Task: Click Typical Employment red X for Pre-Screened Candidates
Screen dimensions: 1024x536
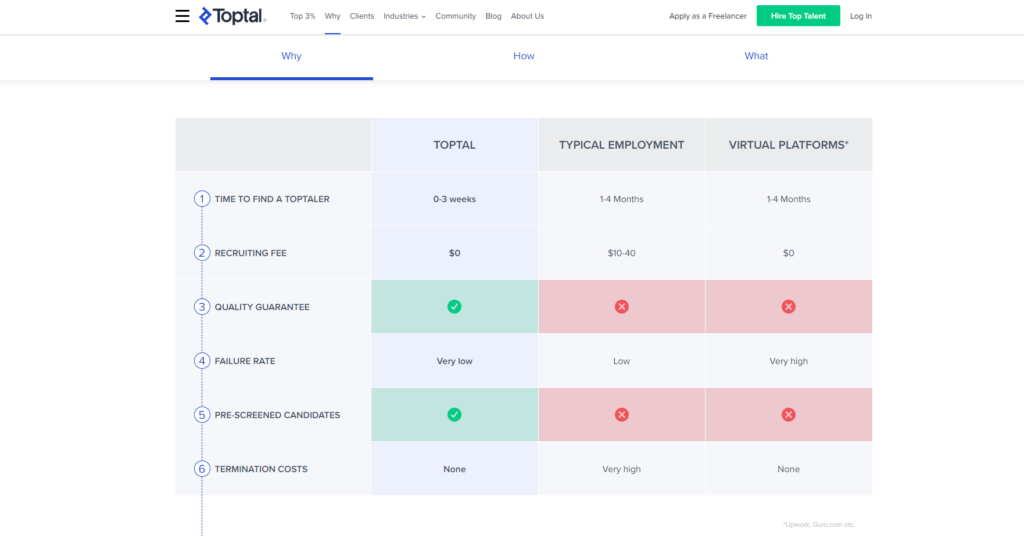Action: pyautogui.click(x=622, y=415)
